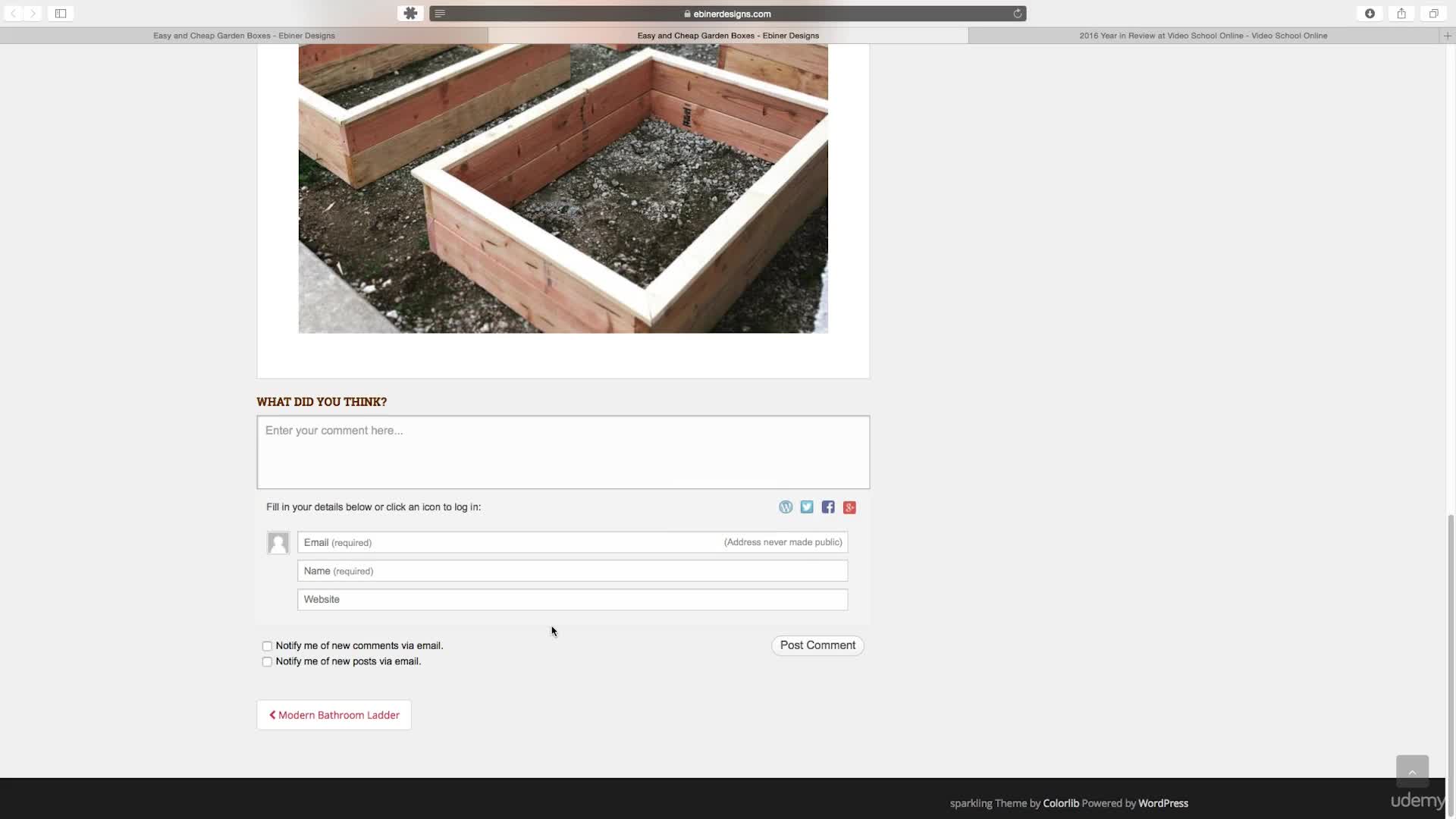The image size is (1456, 819).
Task: Toggle the Safari sidebar icon
Action: [x=61, y=14]
